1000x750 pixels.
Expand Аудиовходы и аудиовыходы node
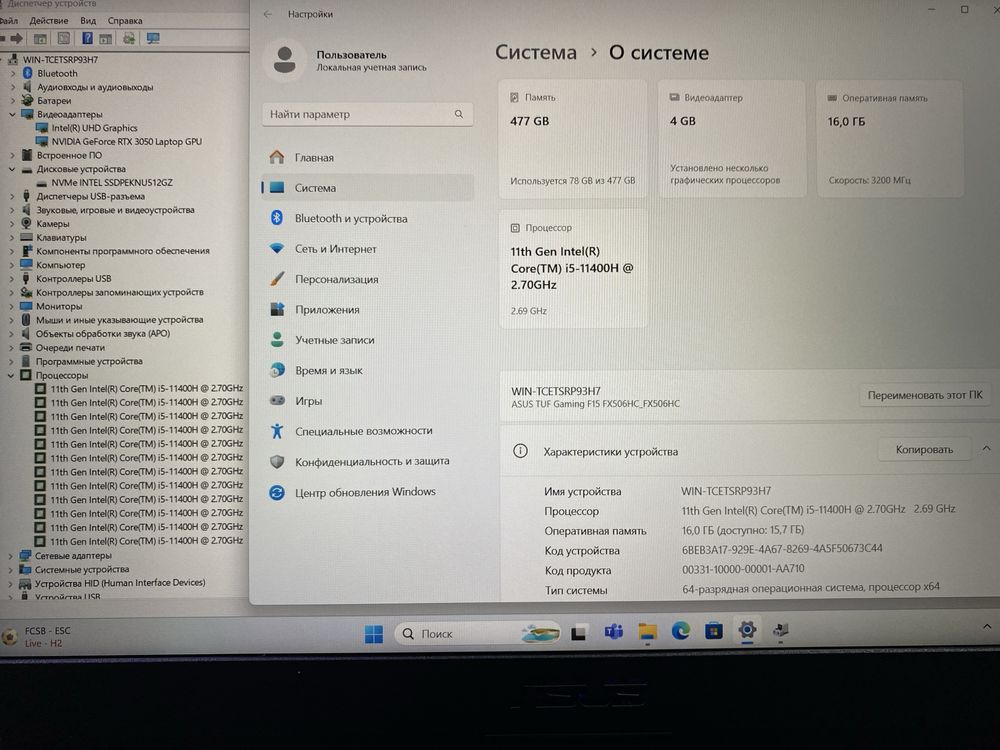pyautogui.click(x=12, y=87)
